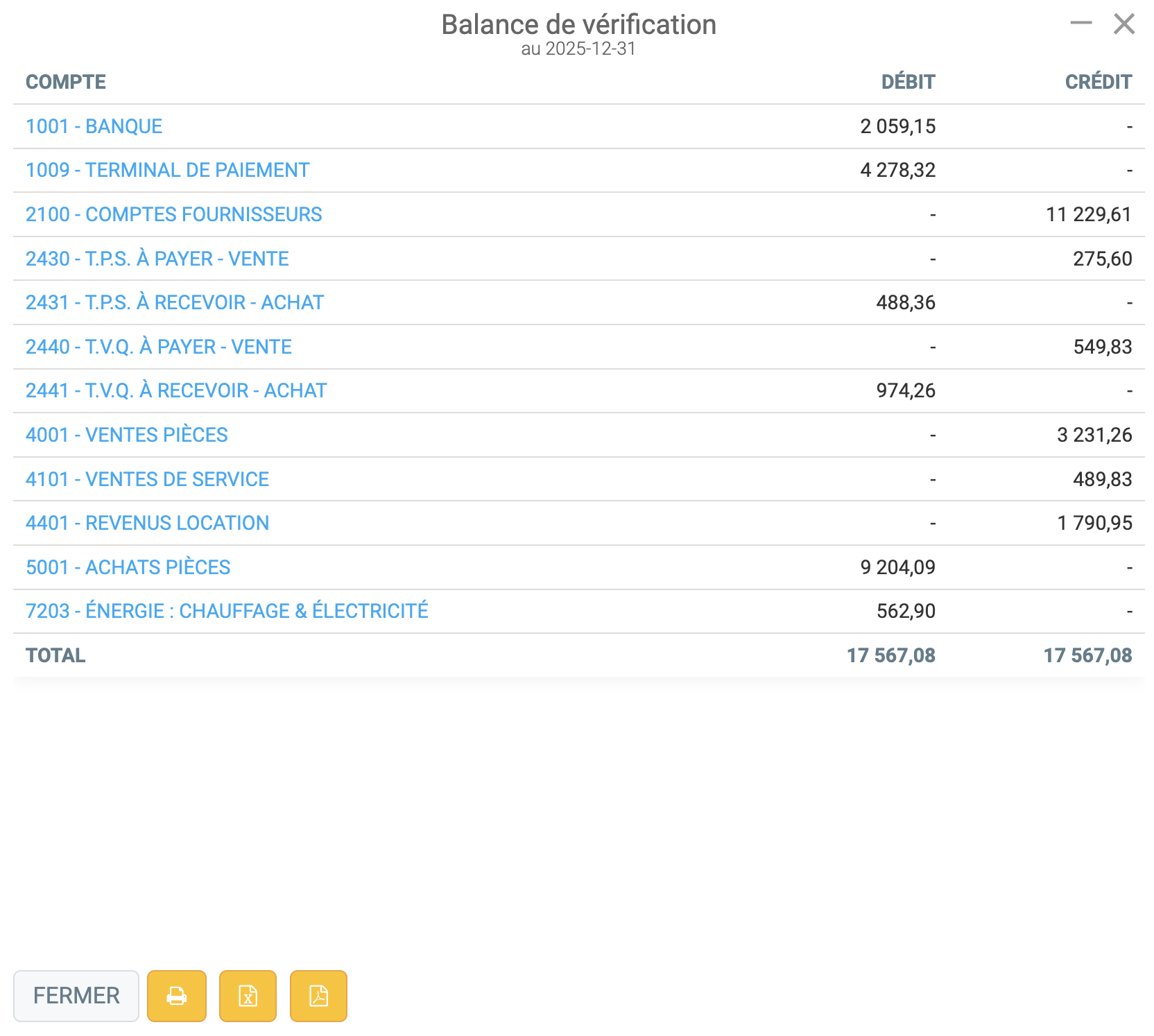This screenshot has width=1154, height=1036.
Task: Click the date subtitle au 2025-12-31
Action: pyautogui.click(x=578, y=49)
